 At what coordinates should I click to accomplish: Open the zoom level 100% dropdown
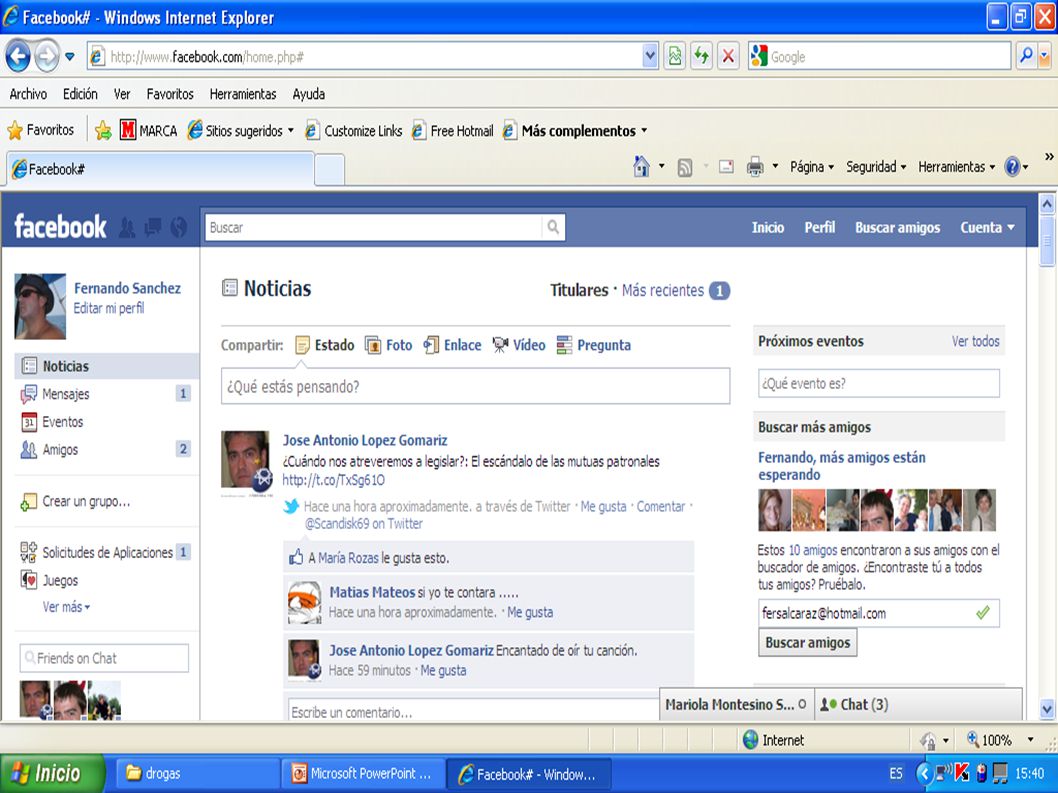click(x=1030, y=740)
